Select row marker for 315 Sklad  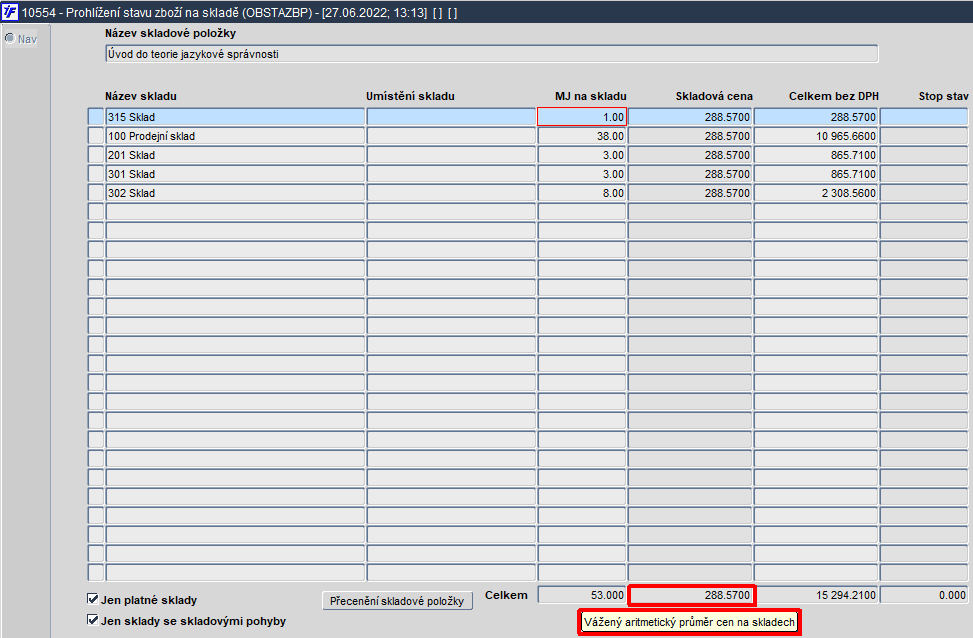[x=96, y=117]
